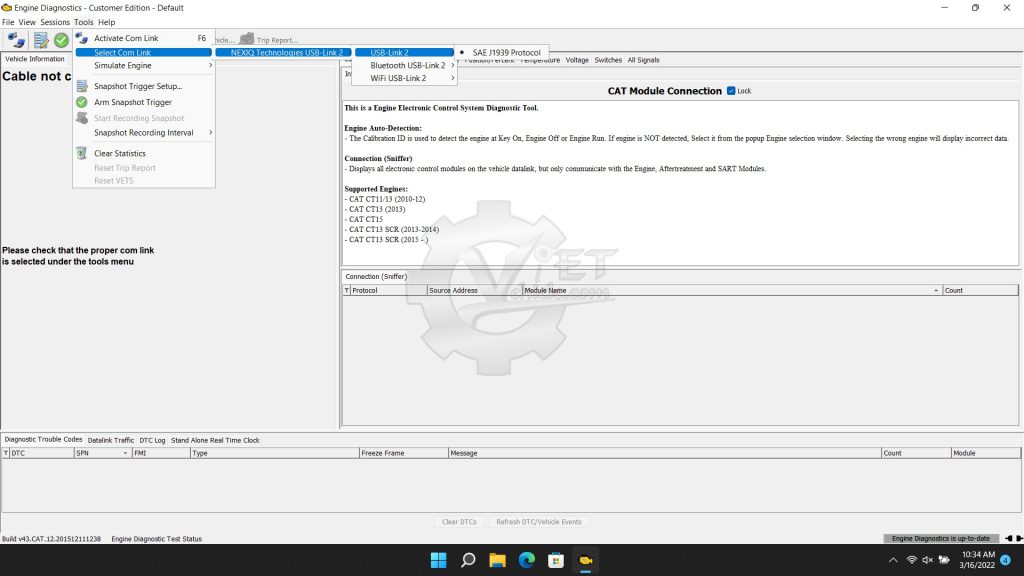Click the Snapshot Trigger Setup icon in menu
The width and height of the screenshot is (1024, 576).
[83, 86]
